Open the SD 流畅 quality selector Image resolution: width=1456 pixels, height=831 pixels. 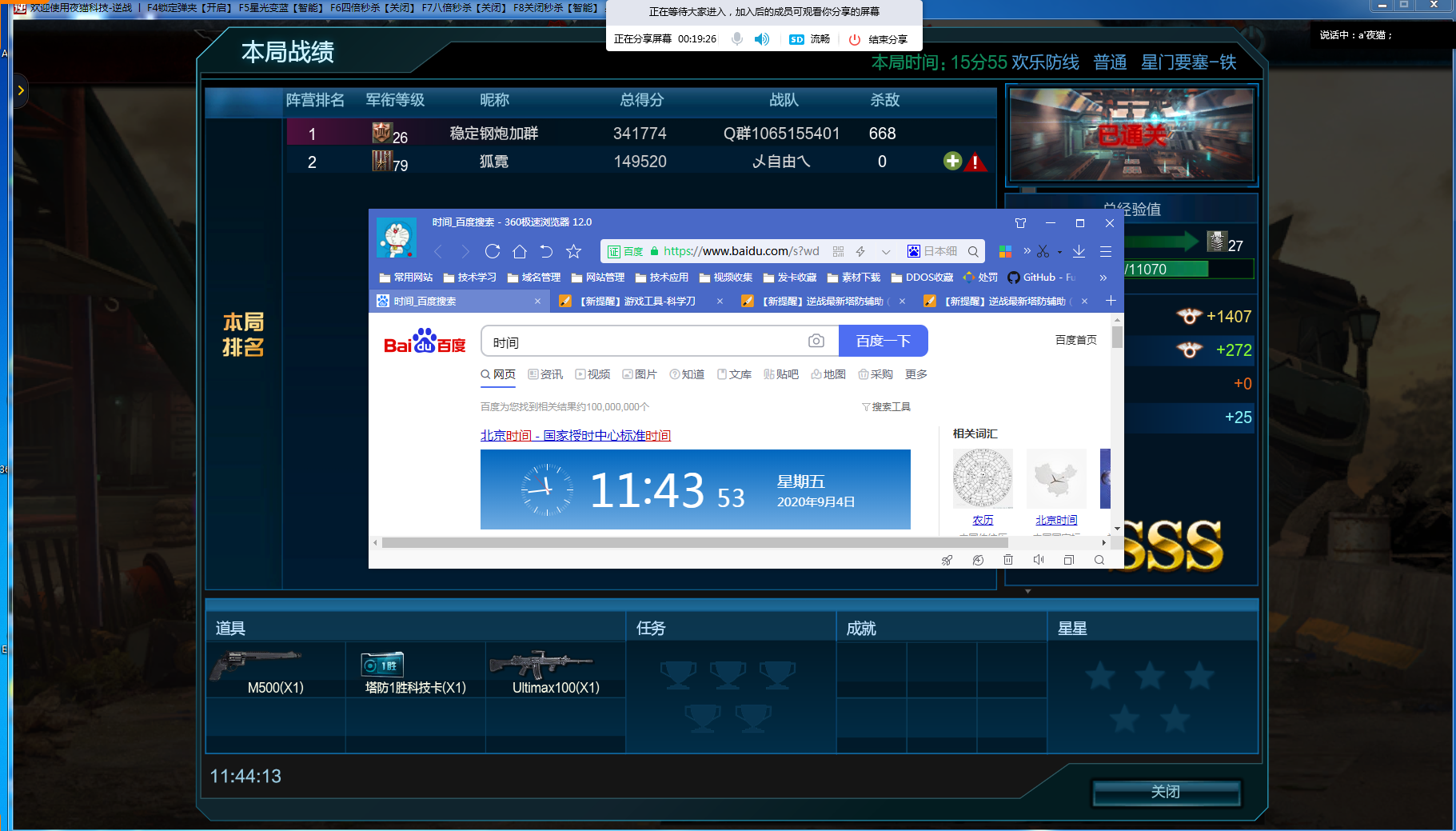[809, 39]
